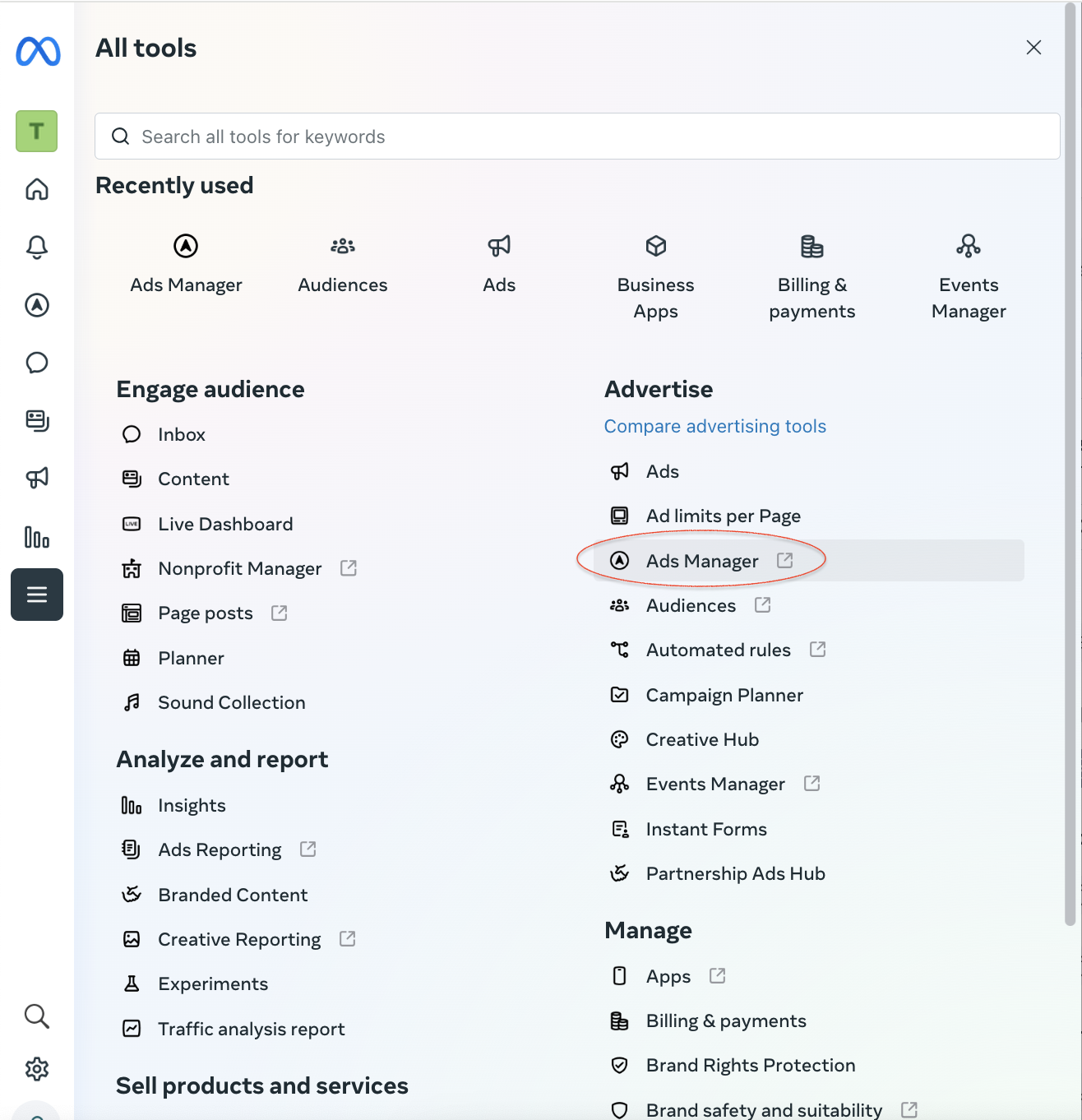1082x1120 pixels.
Task: Open Audiences from Recently used
Action: (x=343, y=264)
